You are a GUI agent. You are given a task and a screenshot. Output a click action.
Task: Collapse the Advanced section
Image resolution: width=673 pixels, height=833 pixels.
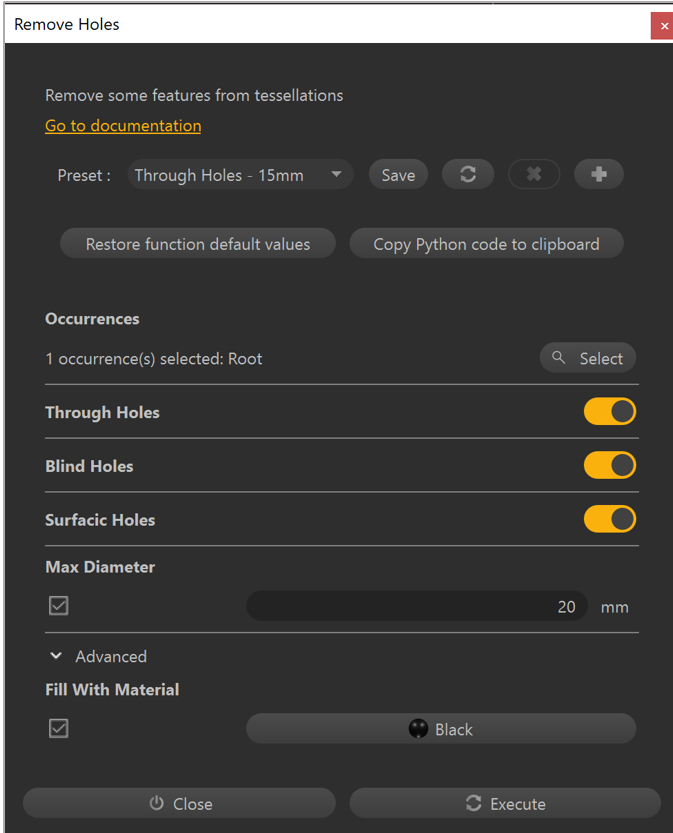[57, 656]
